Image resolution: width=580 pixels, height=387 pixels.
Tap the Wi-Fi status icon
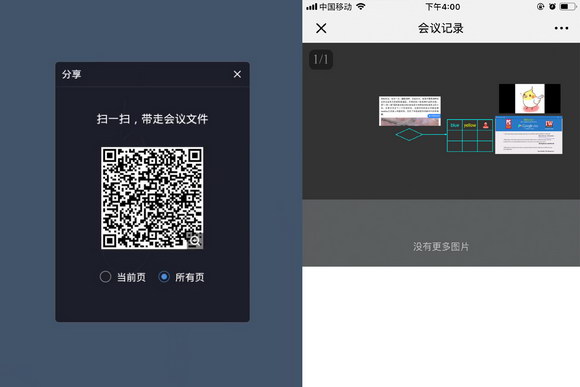pyautogui.click(x=361, y=6)
